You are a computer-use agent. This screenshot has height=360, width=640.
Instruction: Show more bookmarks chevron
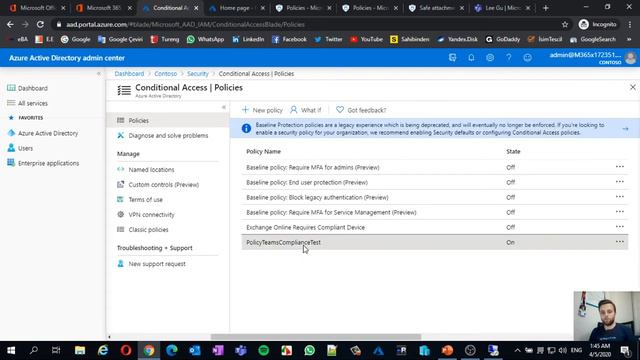(629, 39)
